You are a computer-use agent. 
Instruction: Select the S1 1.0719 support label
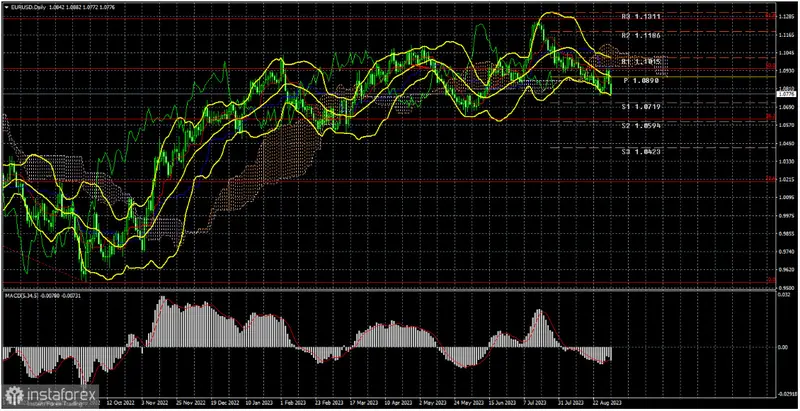[641, 107]
